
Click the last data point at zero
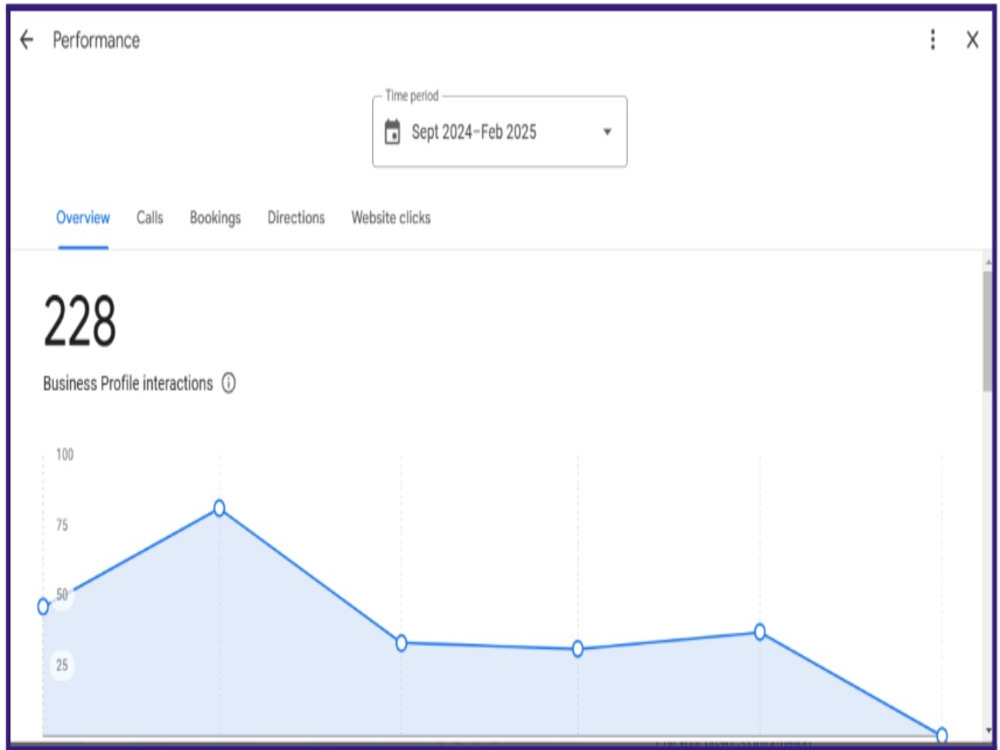[x=941, y=735]
